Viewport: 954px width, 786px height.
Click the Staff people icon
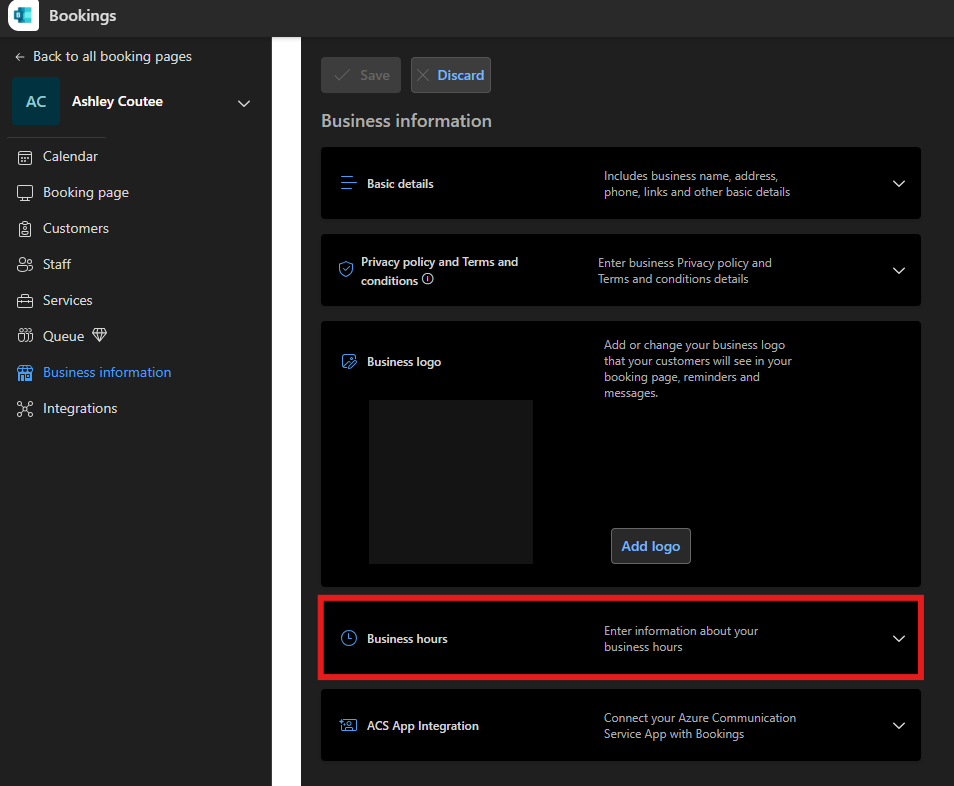pyautogui.click(x=25, y=265)
